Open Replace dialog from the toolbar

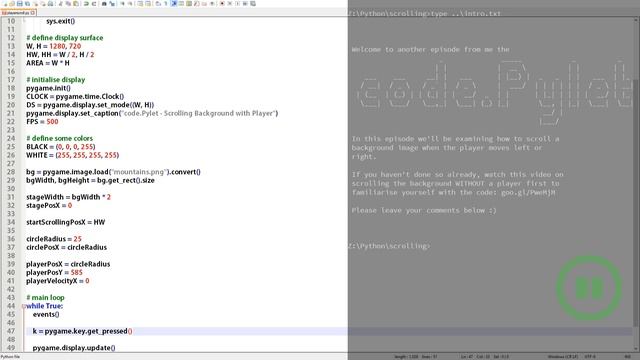(112, 4)
